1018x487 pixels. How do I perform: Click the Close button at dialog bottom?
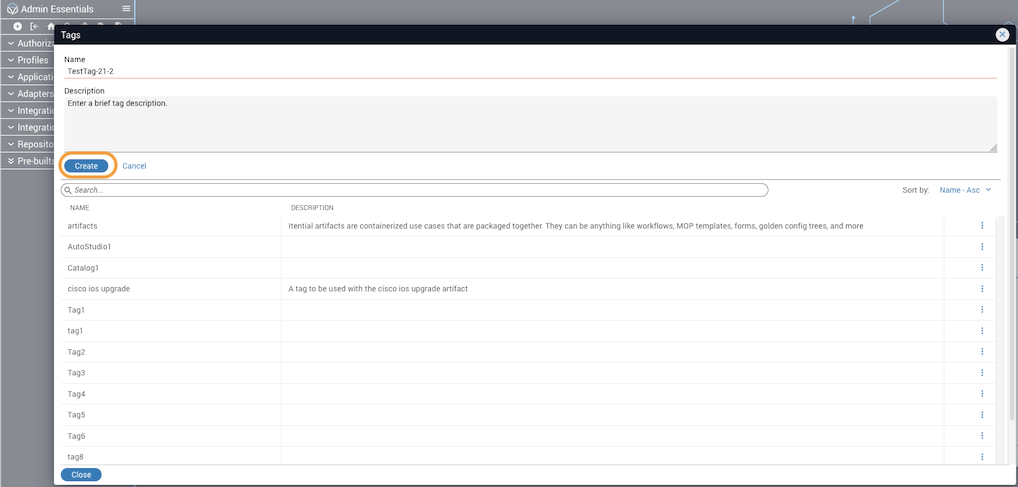(x=81, y=475)
